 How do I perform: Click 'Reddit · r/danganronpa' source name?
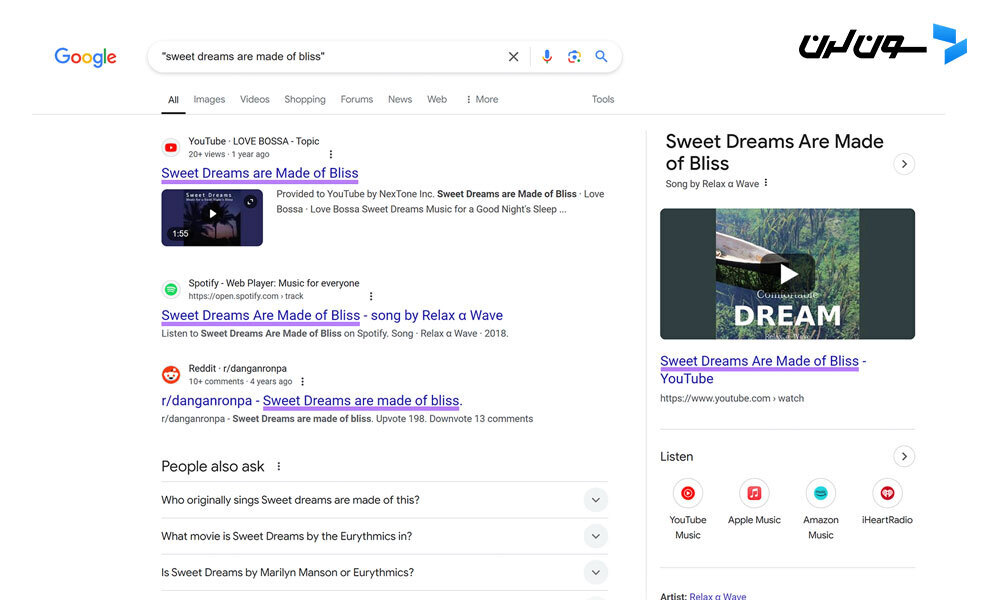click(x=237, y=369)
